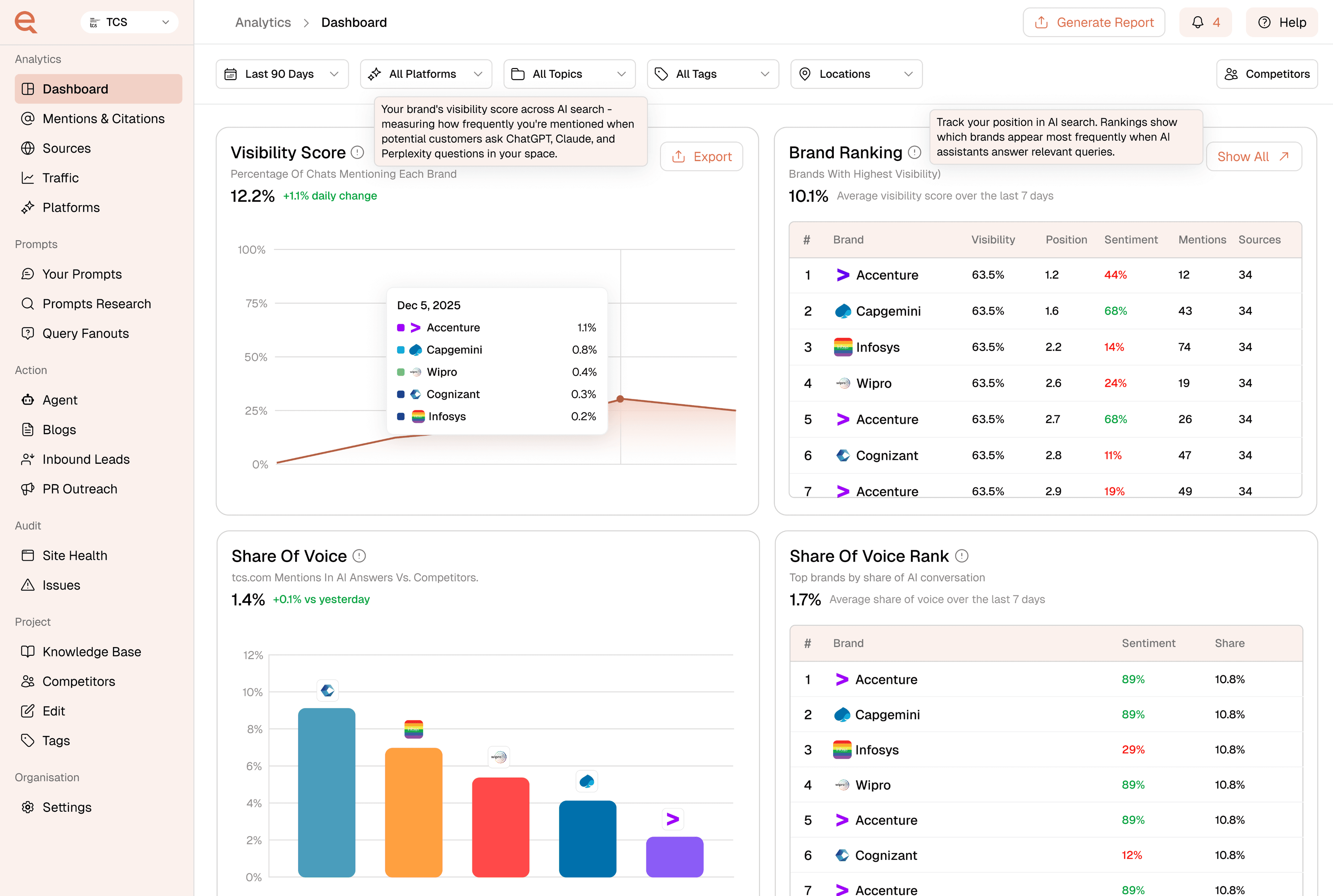1333x896 pixels.
Task: Click the logo in the top-left corner
Action: pos(26,22)
